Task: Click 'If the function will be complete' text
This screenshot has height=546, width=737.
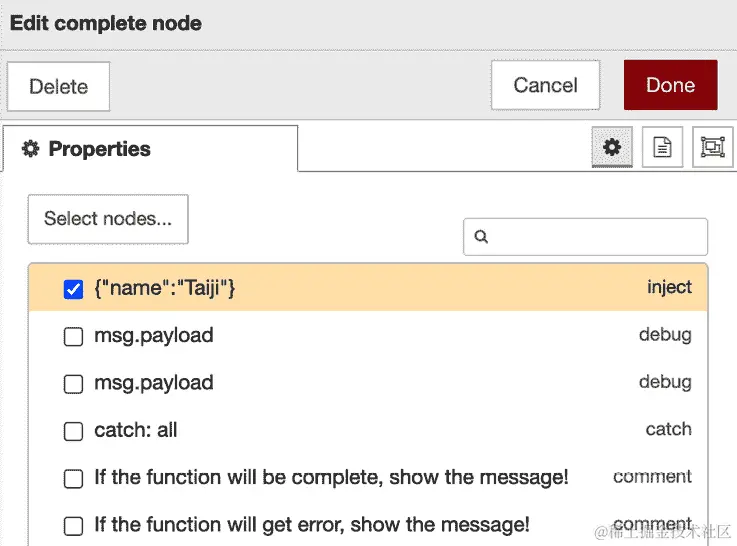Action: pyautogui.click(x=331, y=477)
